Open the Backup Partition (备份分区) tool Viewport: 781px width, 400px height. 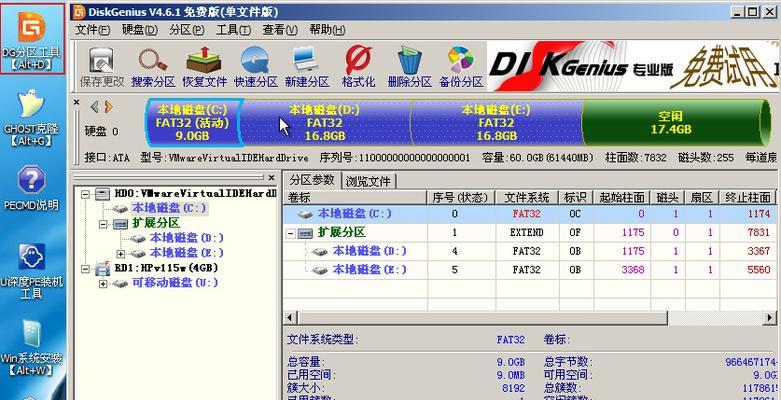click(x=461, y=67)
